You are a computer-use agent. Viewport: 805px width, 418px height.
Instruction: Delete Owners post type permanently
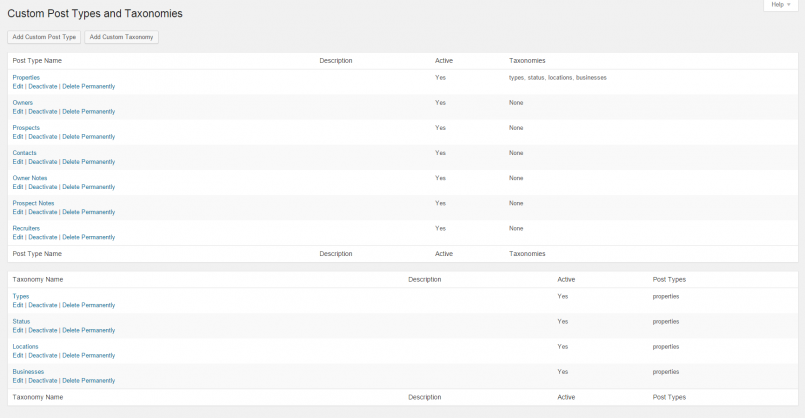pyautogui.click(x=89, y=111)
